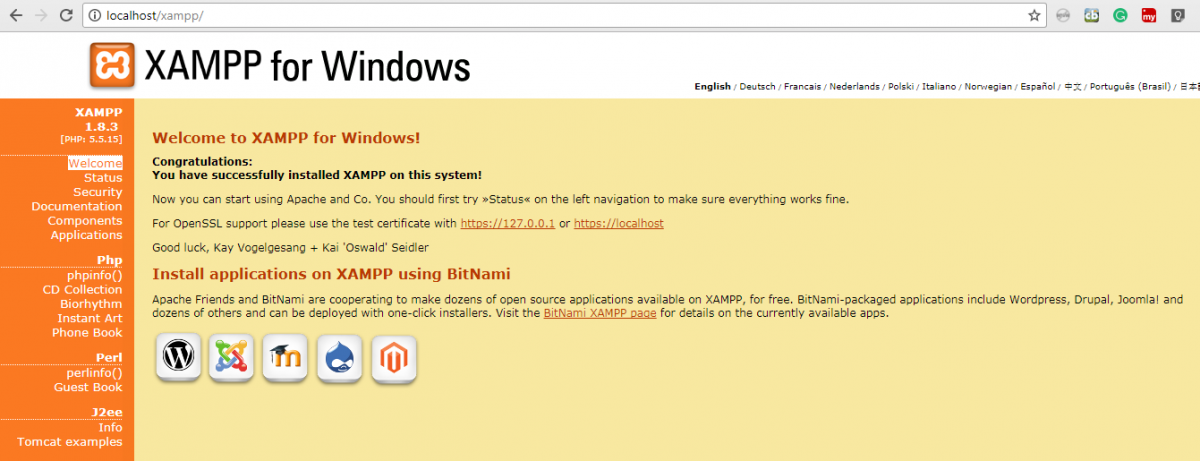1200x461 pixels.
Task: Open the https://127.0.0.1 link
Action: (x=507, y=224)
